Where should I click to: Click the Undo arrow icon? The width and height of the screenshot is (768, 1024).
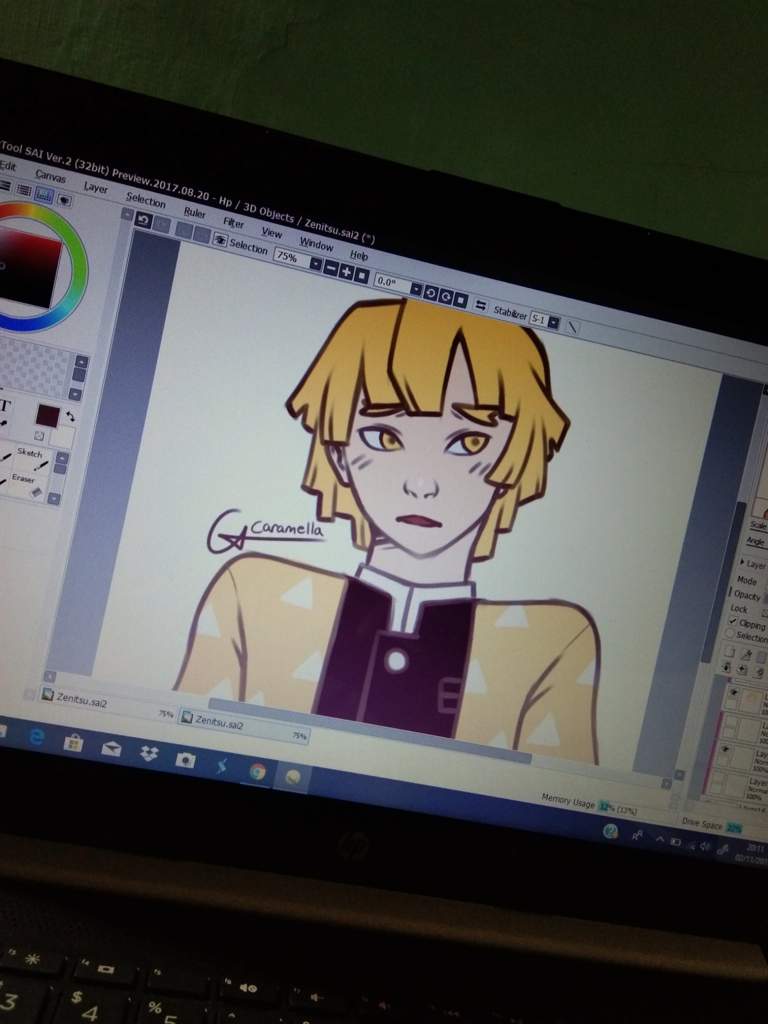[x=143, y=220]
